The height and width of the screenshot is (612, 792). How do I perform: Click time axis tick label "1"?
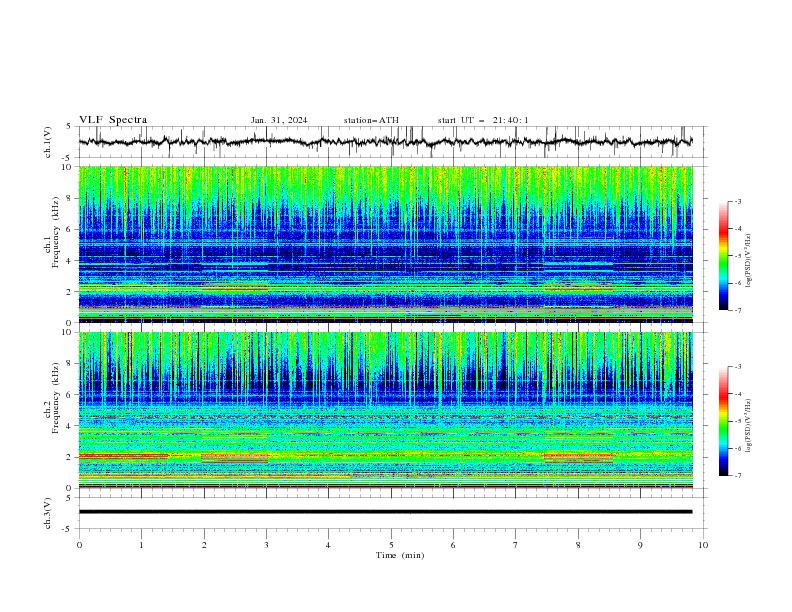click(x=141, y=545)
